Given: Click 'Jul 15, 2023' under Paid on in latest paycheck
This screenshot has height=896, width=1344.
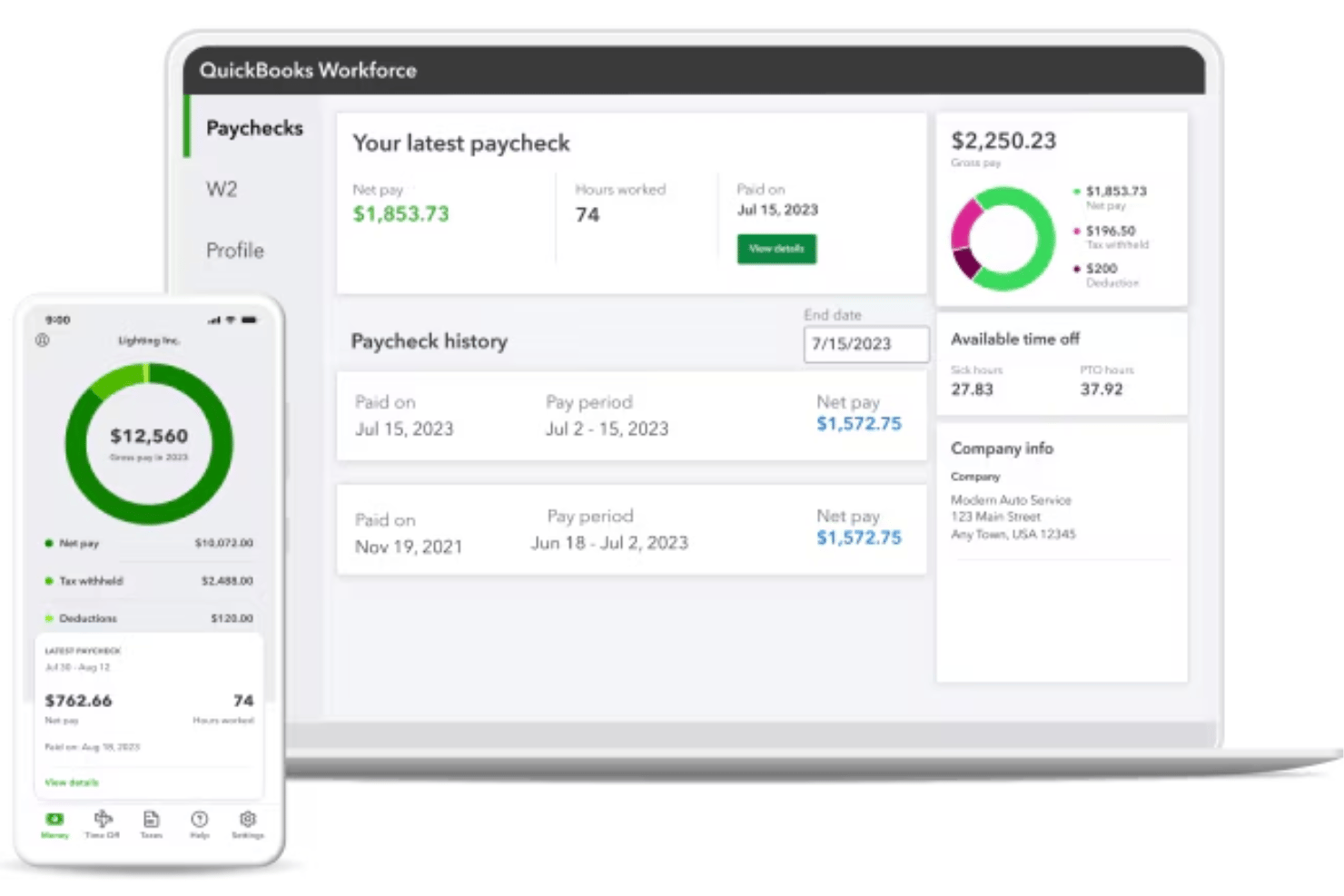Looking at the screenshot, I should tap(777, 210).
